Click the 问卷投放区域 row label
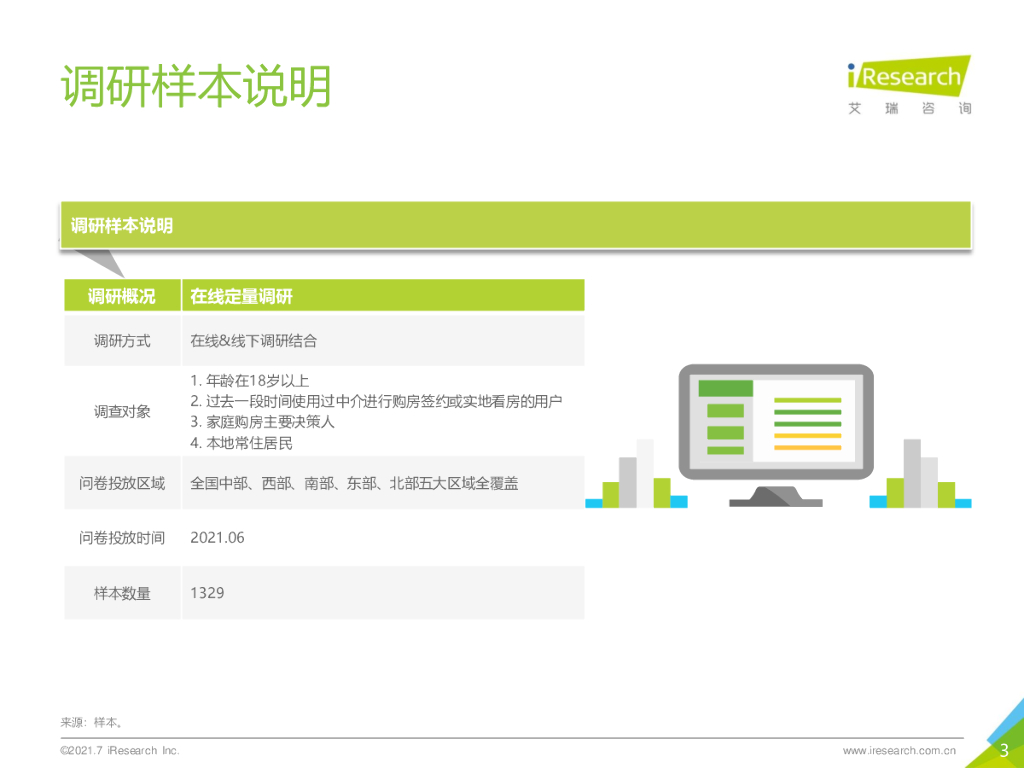This screenshot has height=768, width=1024. 122,483
